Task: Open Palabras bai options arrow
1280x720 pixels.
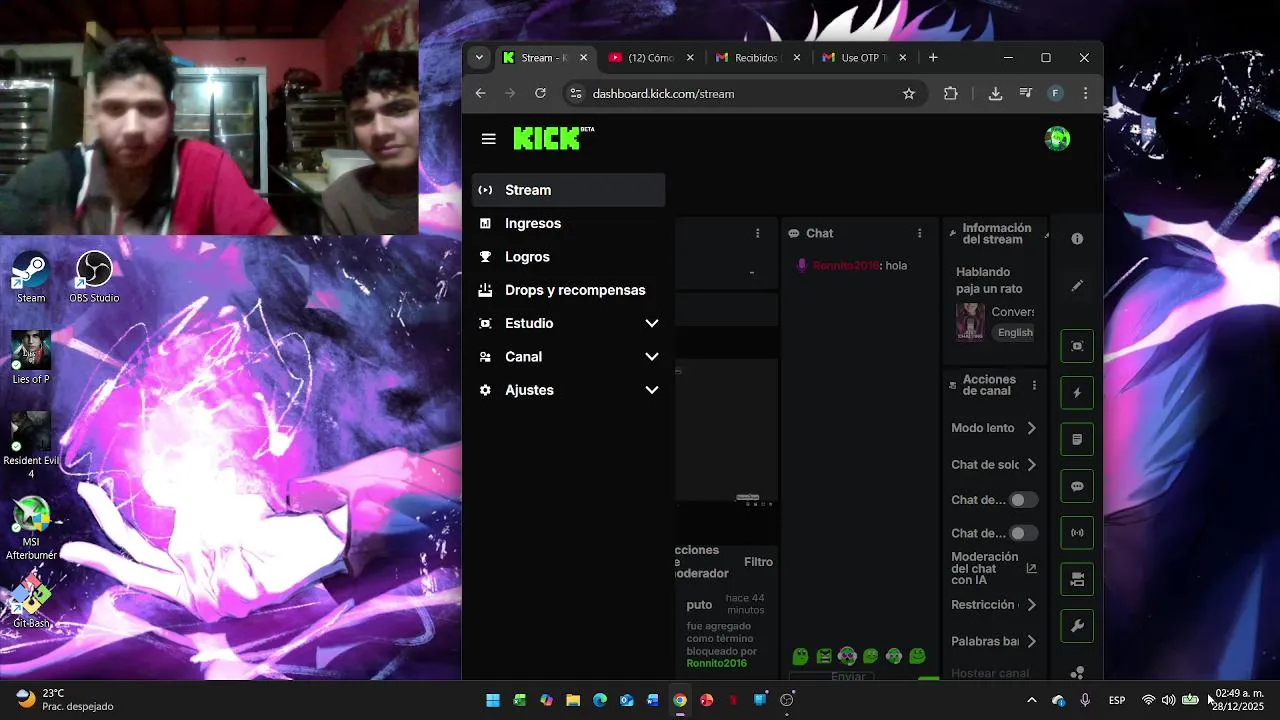Action: tap(1031, 642)
